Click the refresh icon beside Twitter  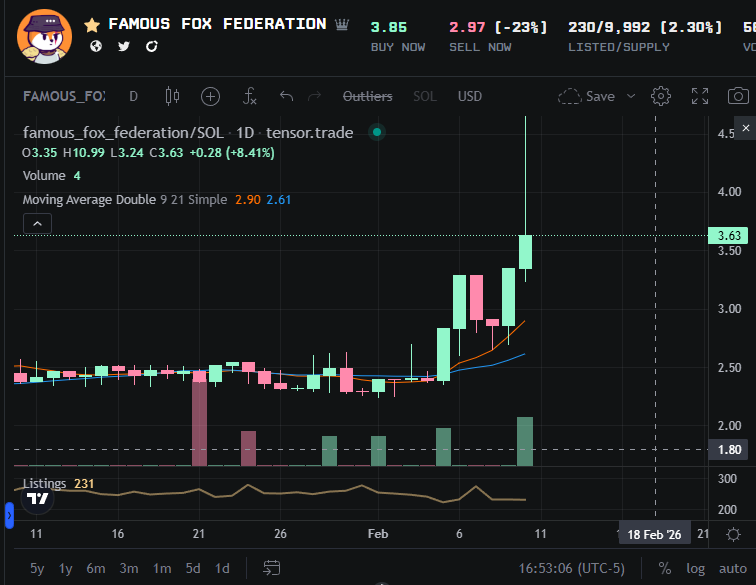pos(152,46)
